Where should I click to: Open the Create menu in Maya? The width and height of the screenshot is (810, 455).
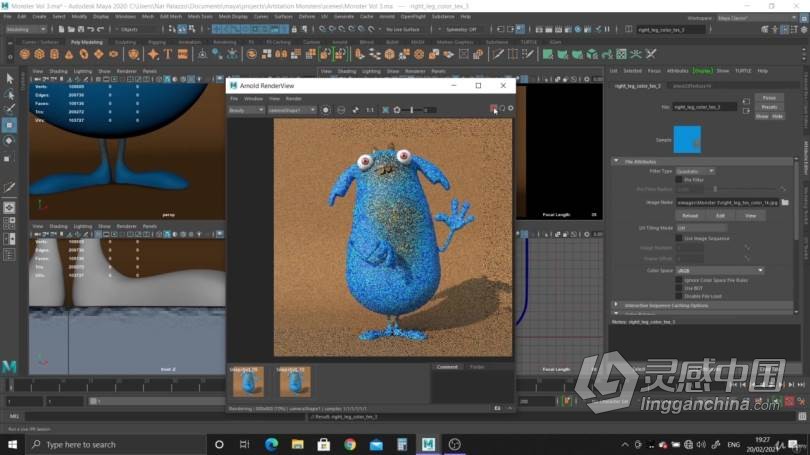(x=39, y=17)
